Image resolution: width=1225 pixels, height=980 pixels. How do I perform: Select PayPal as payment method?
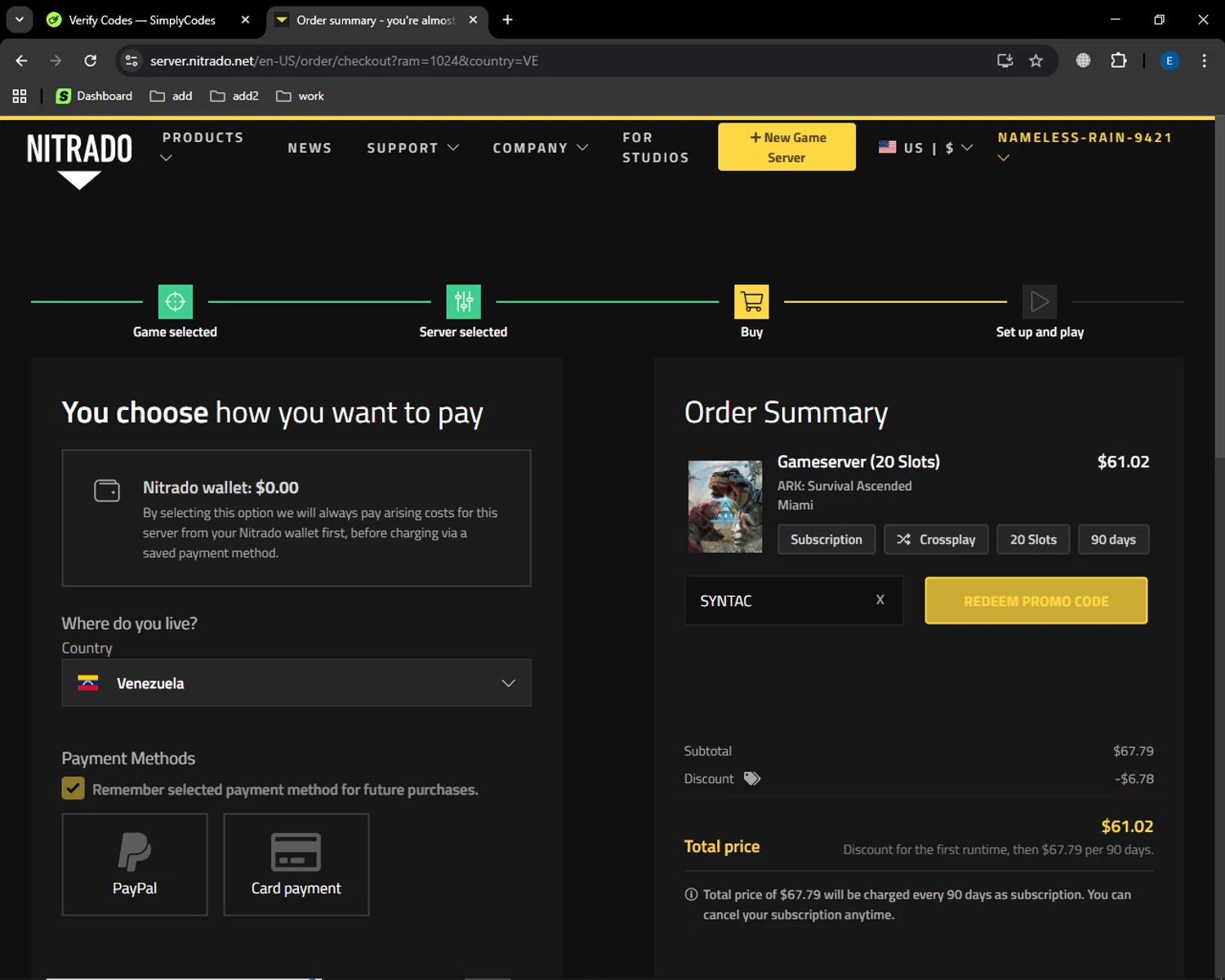(135, 864)
